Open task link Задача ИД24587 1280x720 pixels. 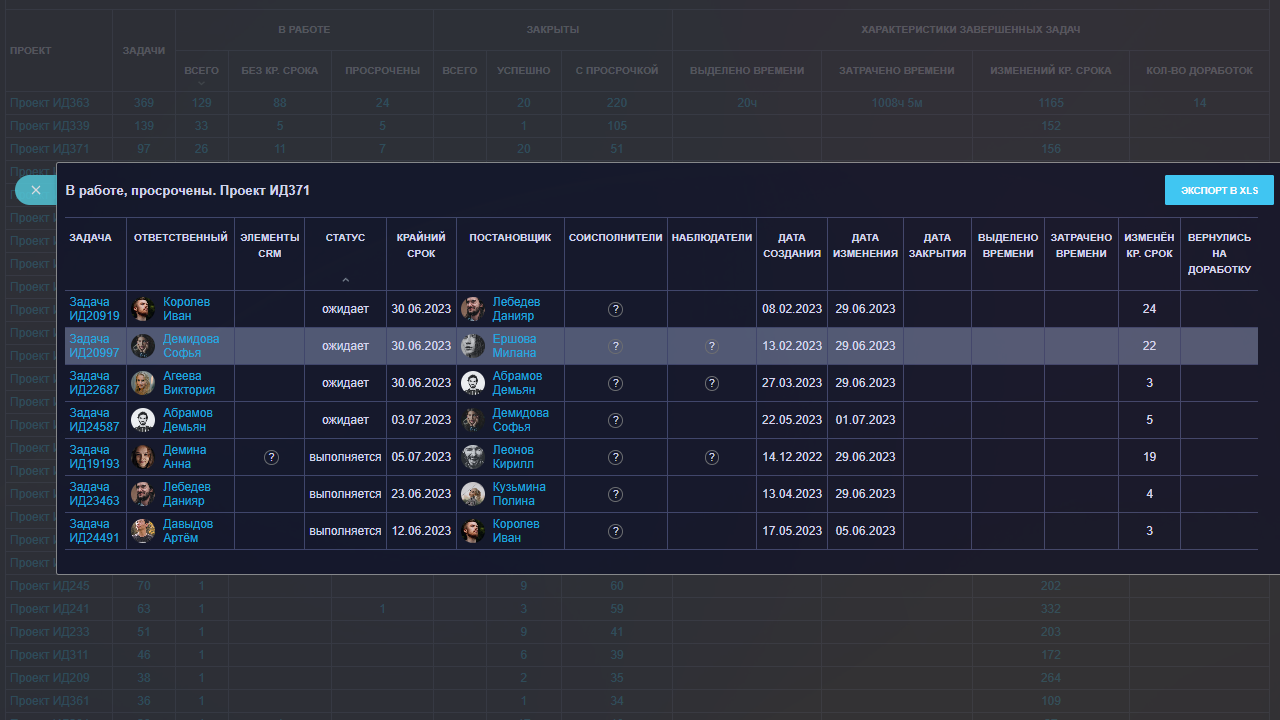click(x=94, y=420)
